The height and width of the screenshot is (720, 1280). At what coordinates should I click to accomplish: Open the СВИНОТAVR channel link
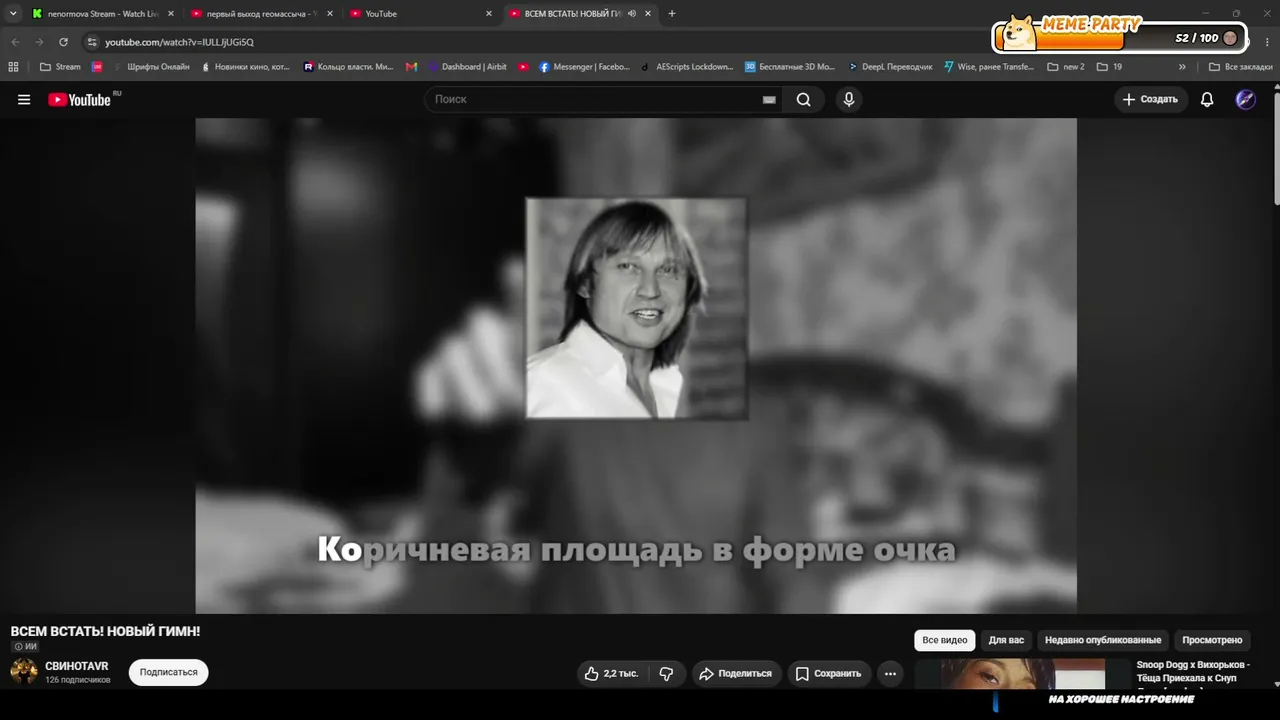point(77,666)
